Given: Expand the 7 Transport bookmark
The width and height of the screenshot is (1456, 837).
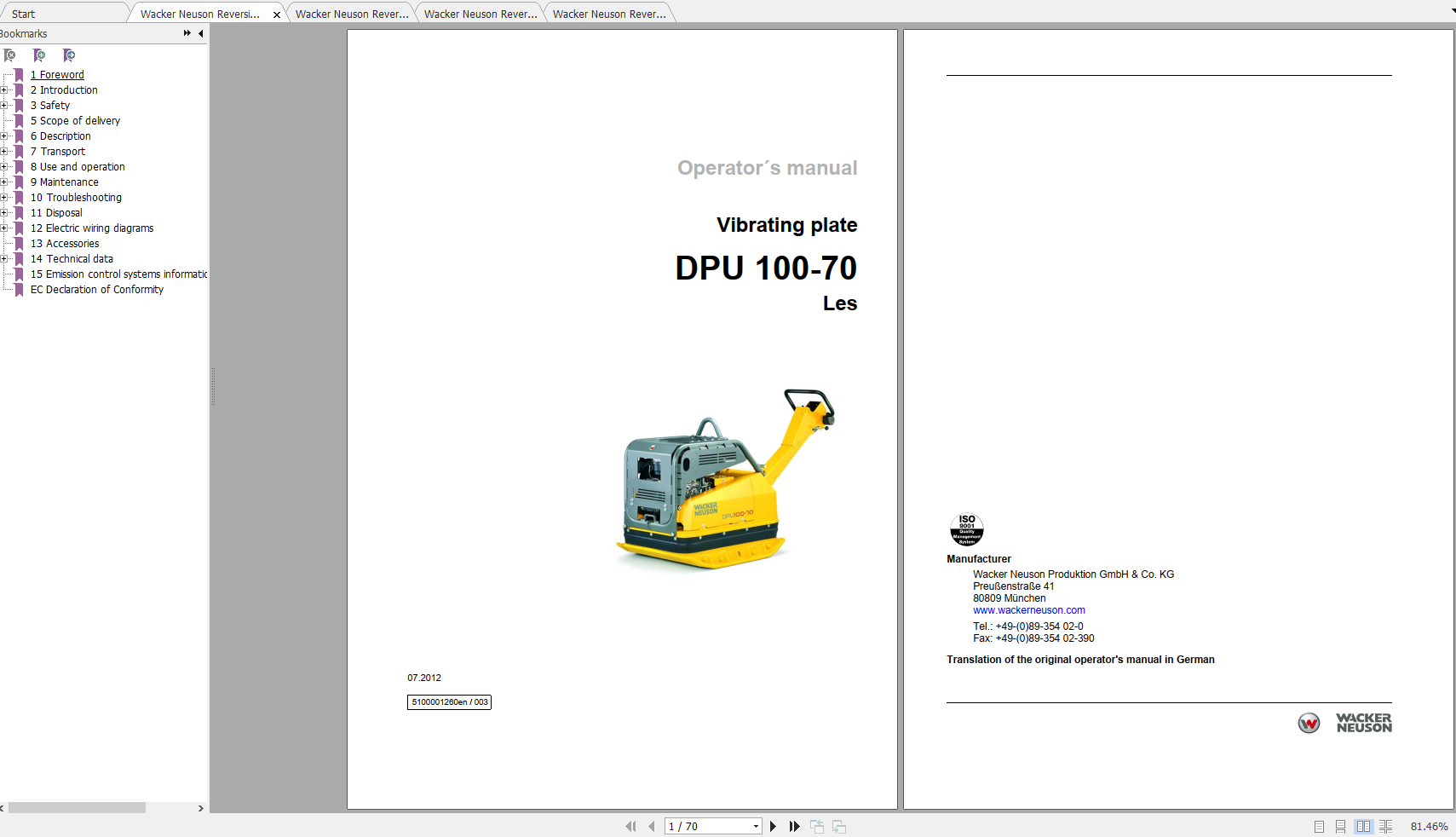Looking at the screenshot, I should (x=4, y=152).
